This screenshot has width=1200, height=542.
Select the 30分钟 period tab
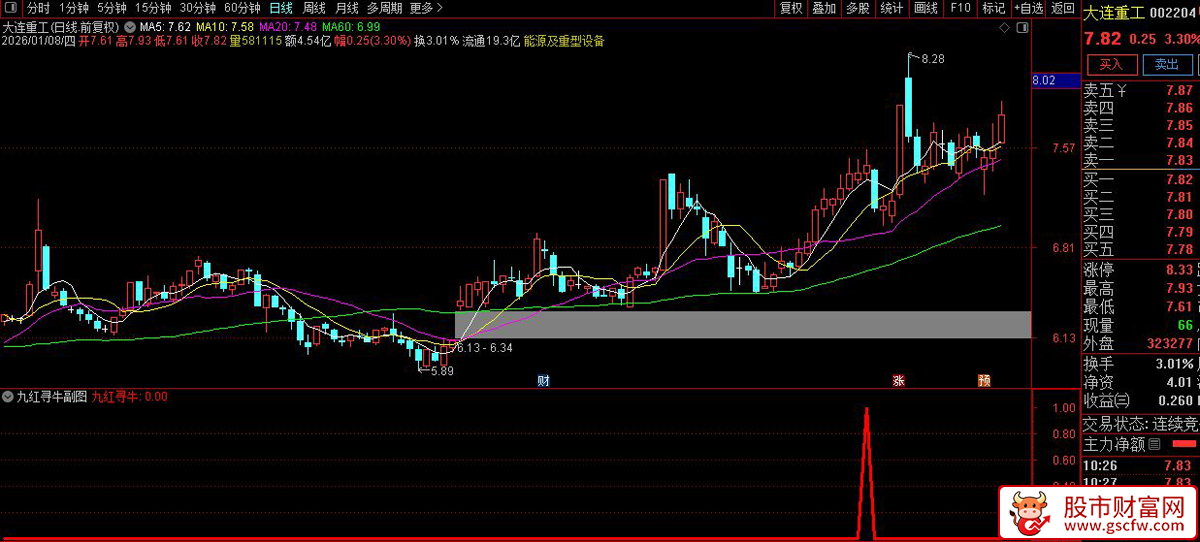point(198,8)
